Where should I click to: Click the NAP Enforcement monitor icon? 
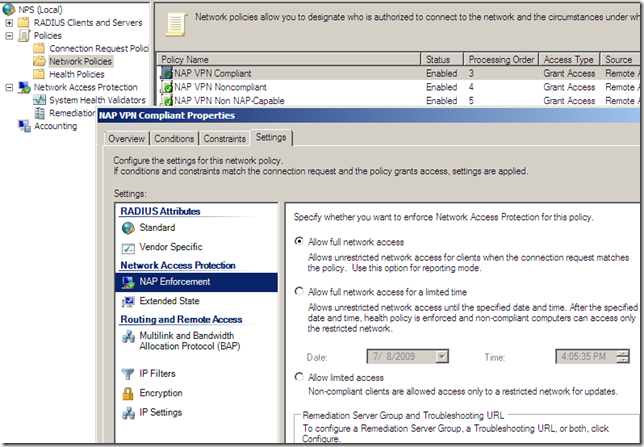pyautogui.click(x=128, y=282)
